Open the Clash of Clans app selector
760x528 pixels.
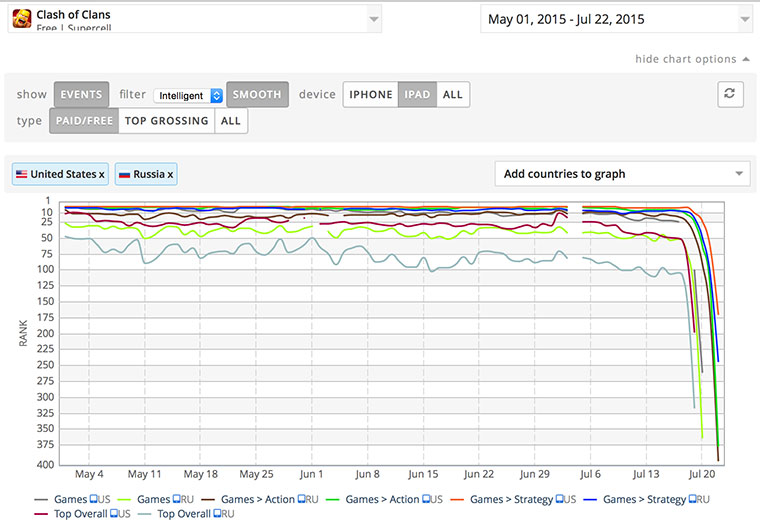(x=195, y=19)
